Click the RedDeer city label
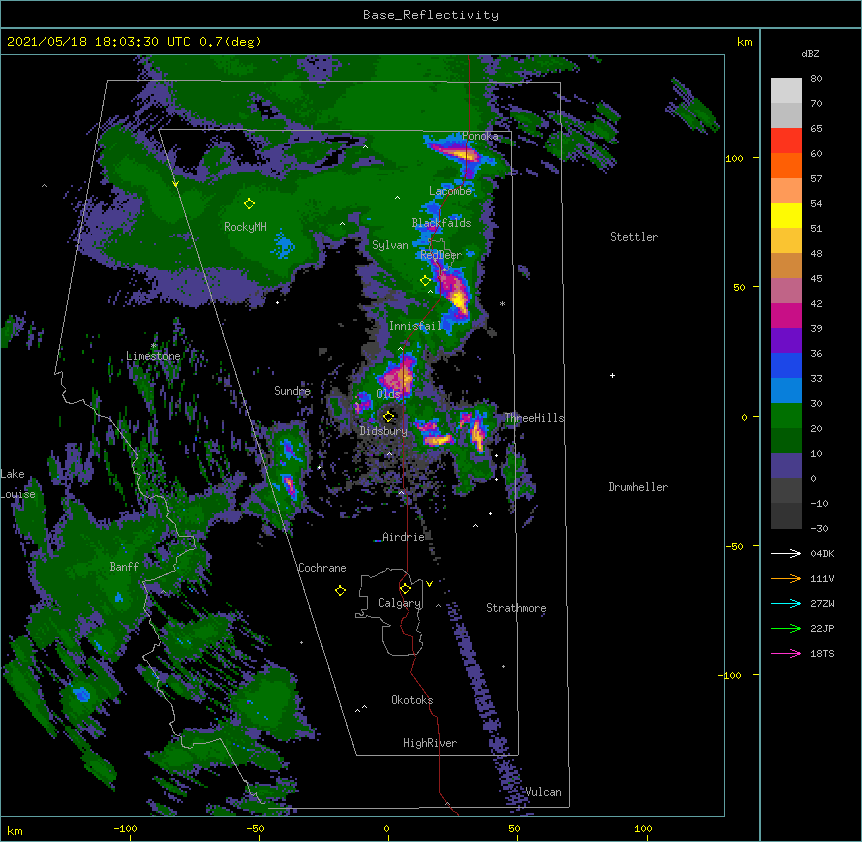 [x=441, y=255]
